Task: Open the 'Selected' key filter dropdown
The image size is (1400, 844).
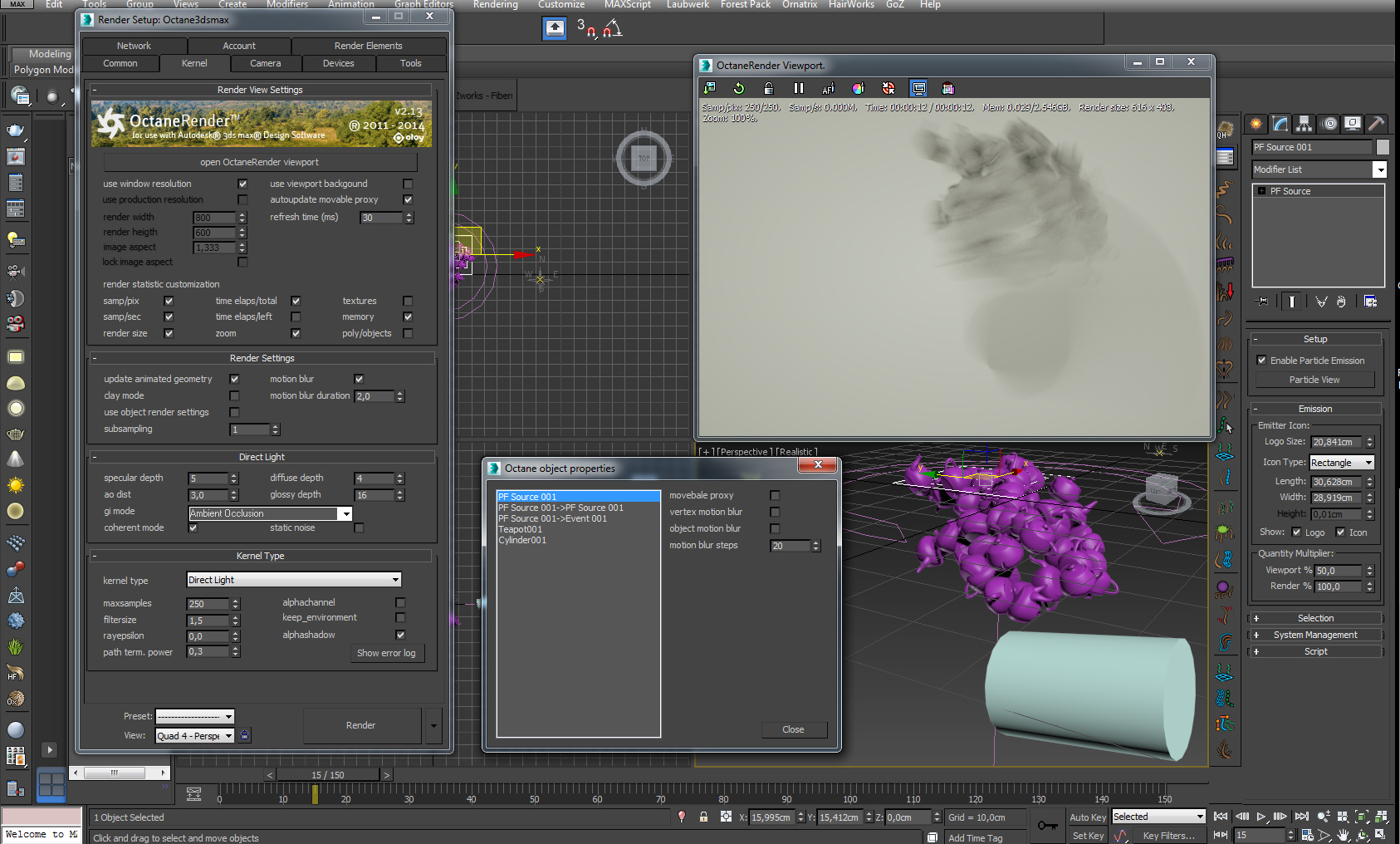Action: click(1158, 817)
